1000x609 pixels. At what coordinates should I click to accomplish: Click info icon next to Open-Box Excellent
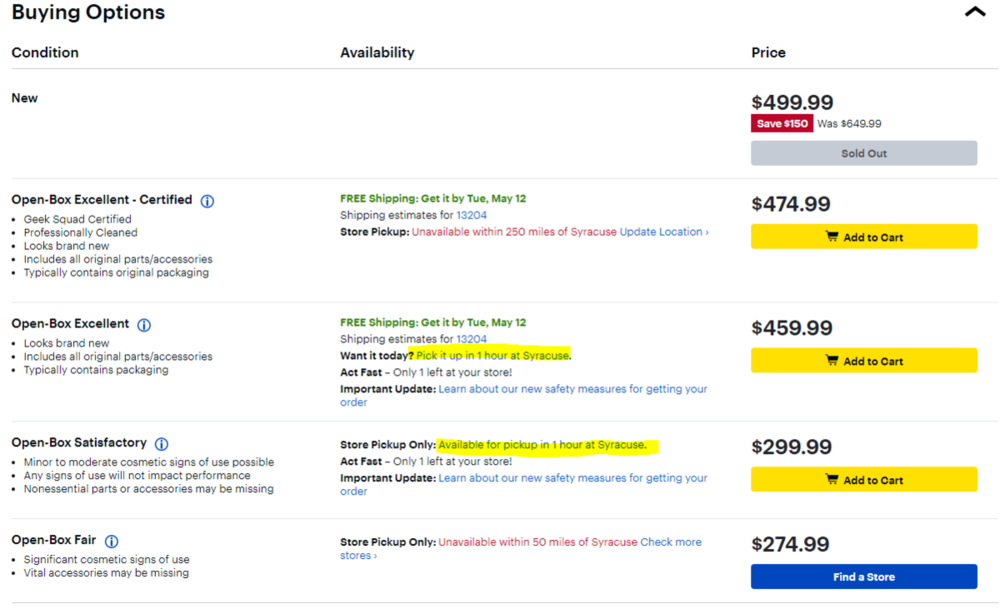tap(144, 325)
